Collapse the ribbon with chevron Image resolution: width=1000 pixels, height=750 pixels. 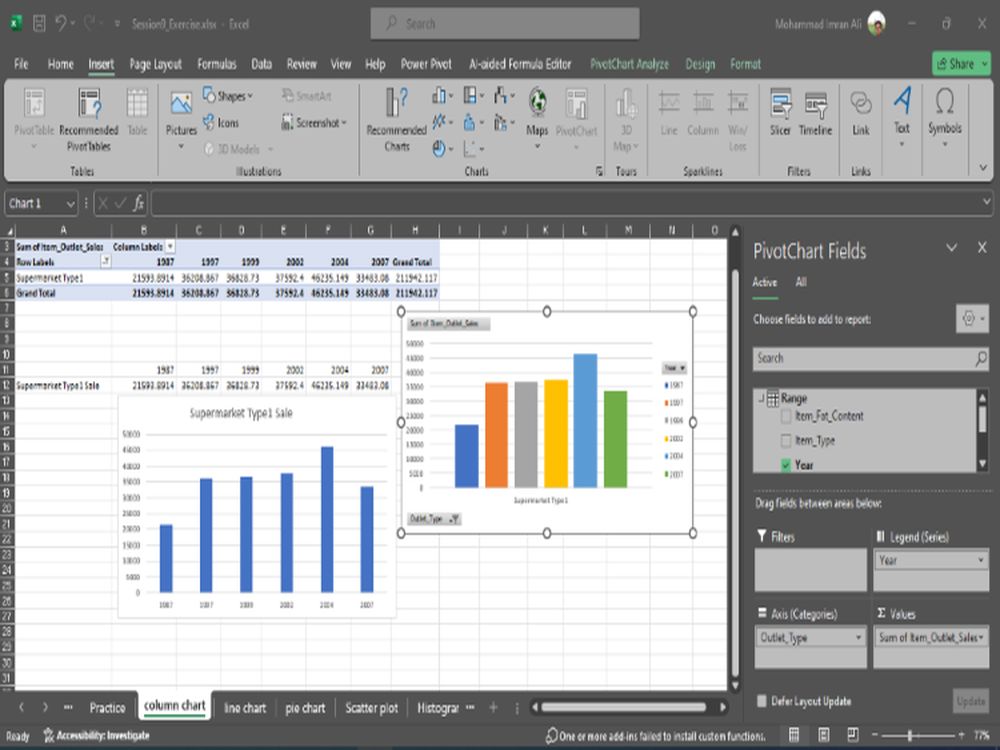[983, 168]
